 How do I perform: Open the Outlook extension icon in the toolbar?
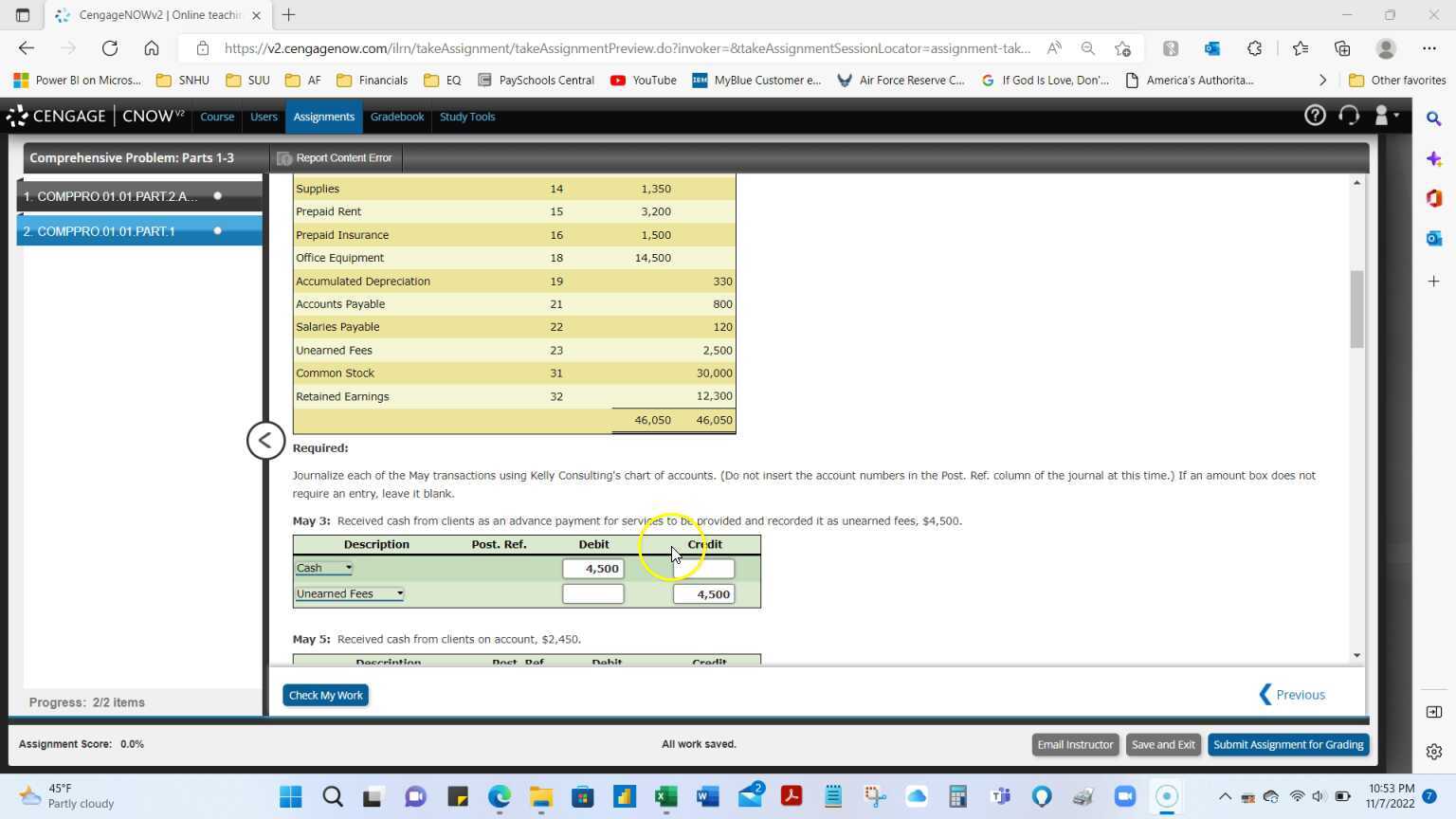(1212, 48)
